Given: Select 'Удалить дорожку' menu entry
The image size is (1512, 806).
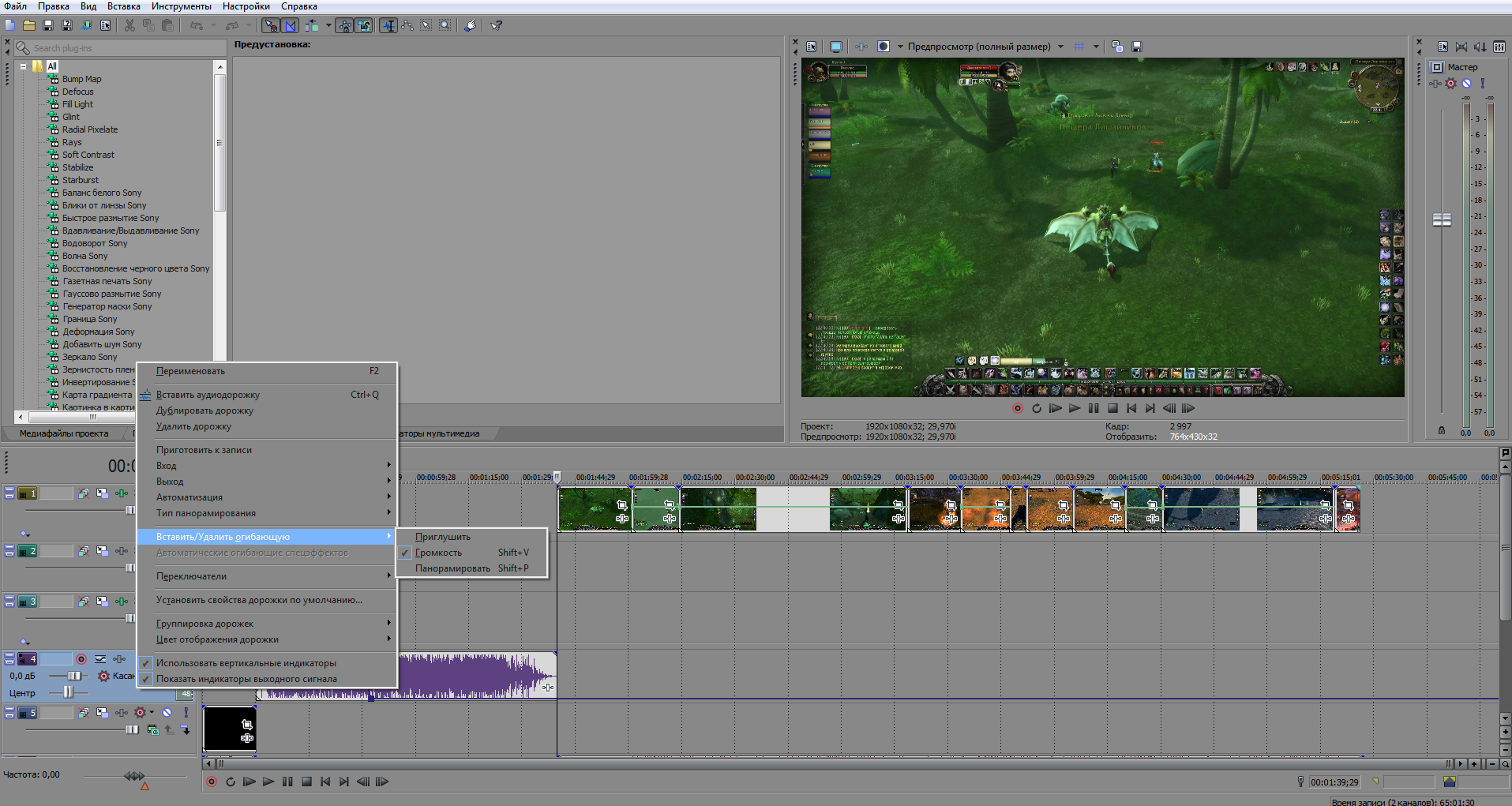Looking at the screenshot, I should click(266, 426).
